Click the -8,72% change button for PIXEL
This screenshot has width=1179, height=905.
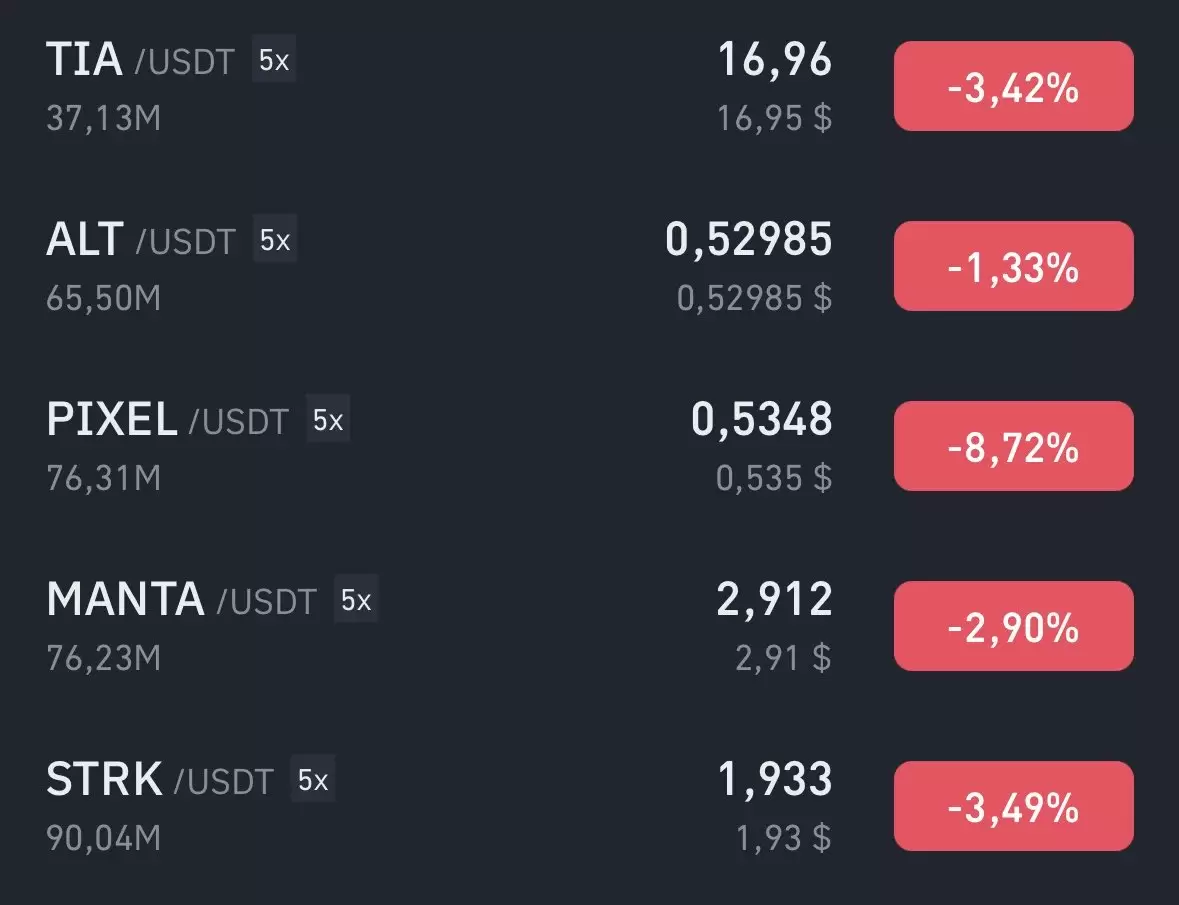pos(1014,446)
